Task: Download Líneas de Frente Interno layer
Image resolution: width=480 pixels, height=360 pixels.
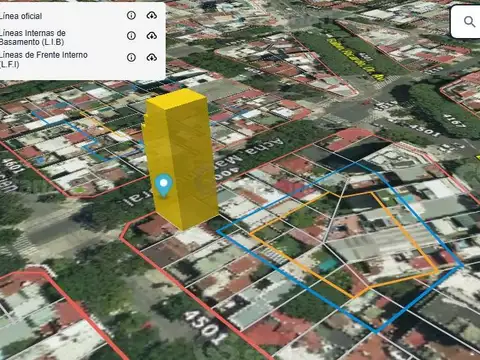Action: click(152, 57)
